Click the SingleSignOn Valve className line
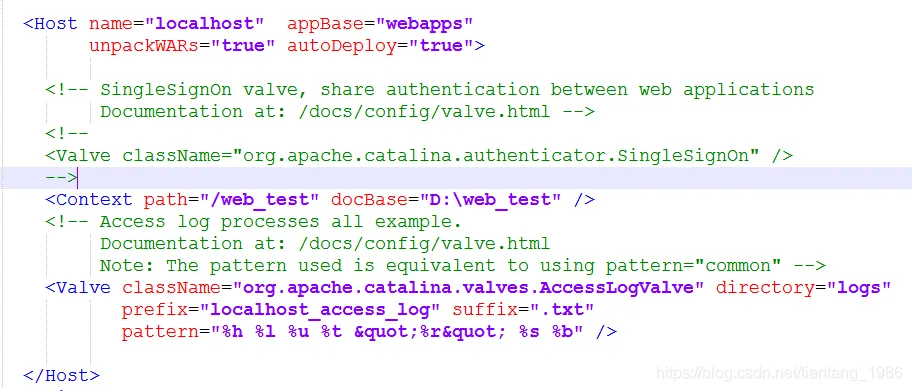 tap(419, 156)
